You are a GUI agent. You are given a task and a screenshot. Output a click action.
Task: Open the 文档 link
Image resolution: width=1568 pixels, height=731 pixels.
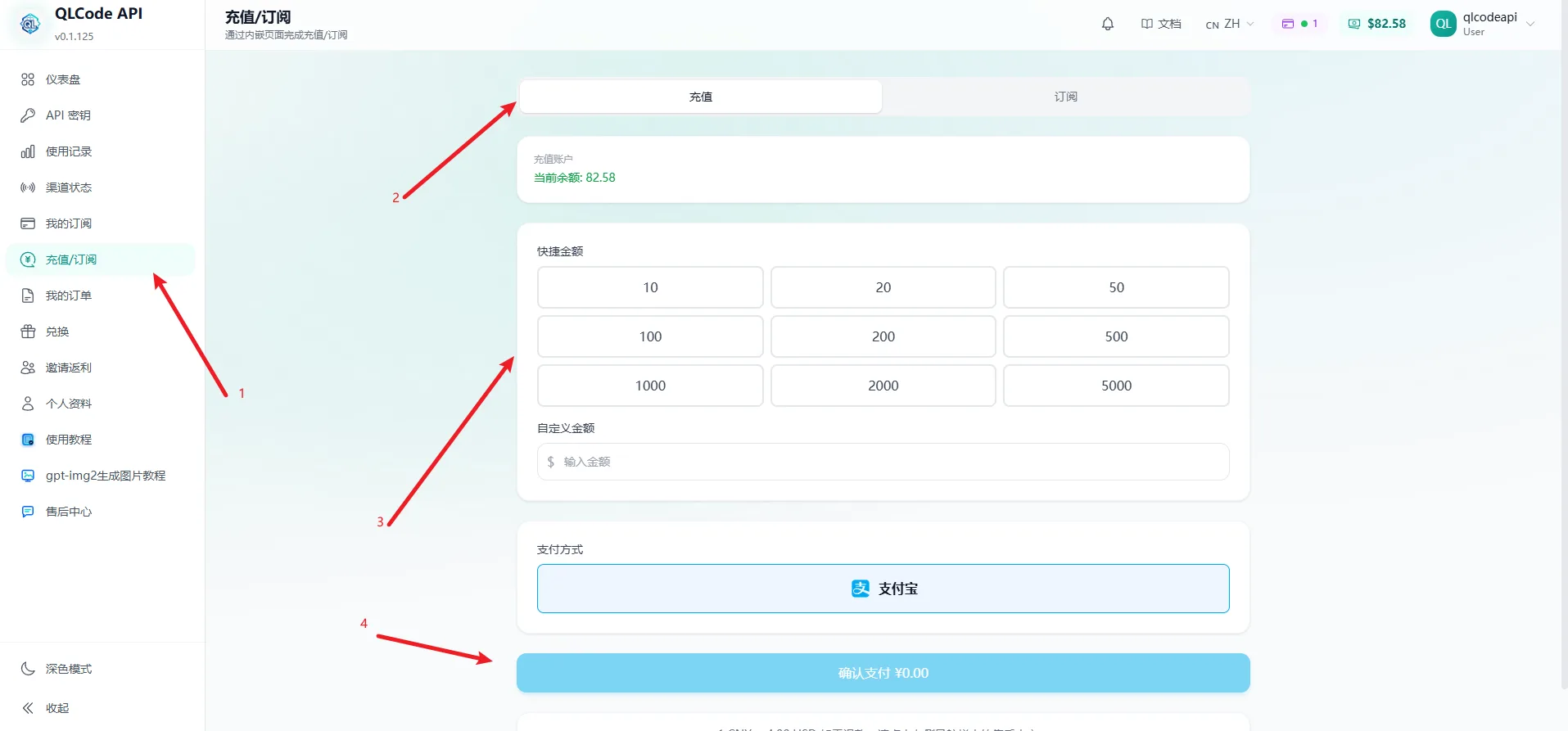[1161, 24]
